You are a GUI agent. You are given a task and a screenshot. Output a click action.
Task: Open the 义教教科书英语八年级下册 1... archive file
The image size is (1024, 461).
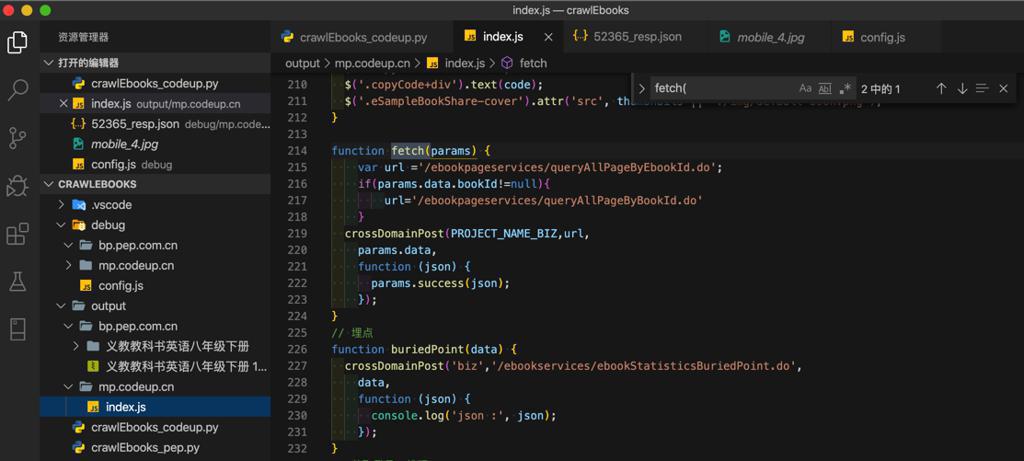(155, 367)
